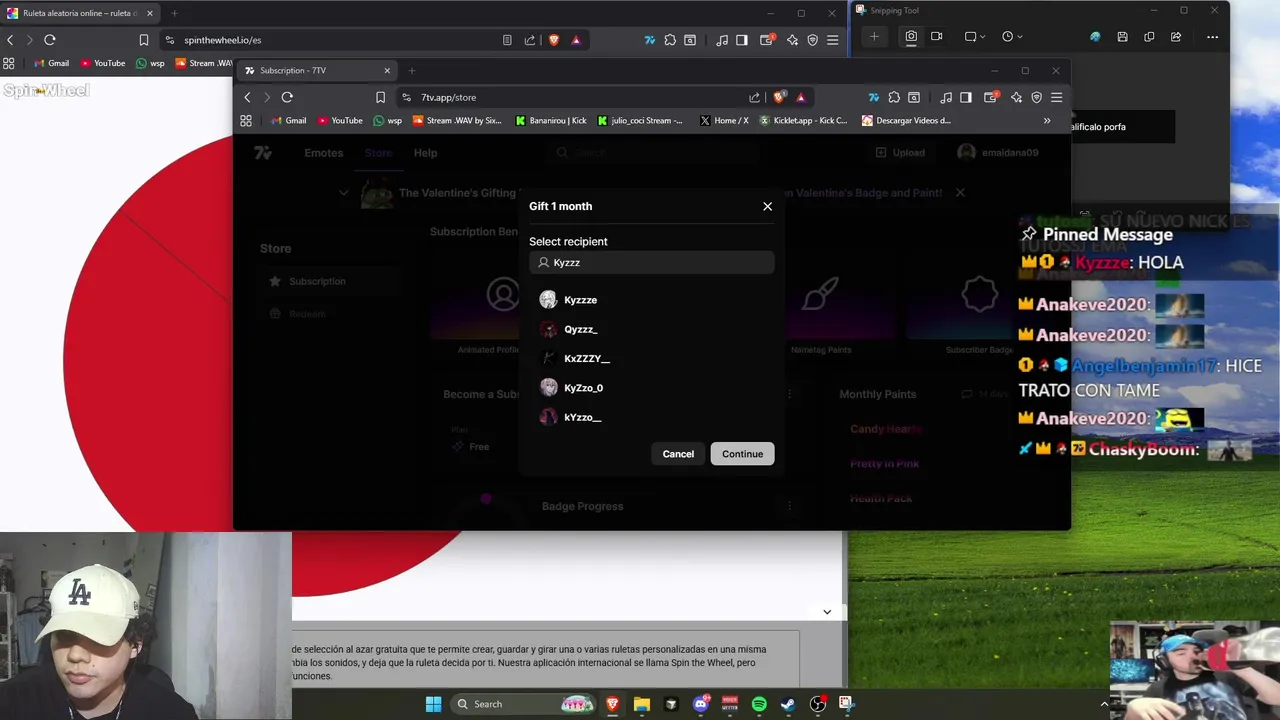1280x720 pixels.
Task: Open the Descargar Videos bookmark
Action: point(906,120)
